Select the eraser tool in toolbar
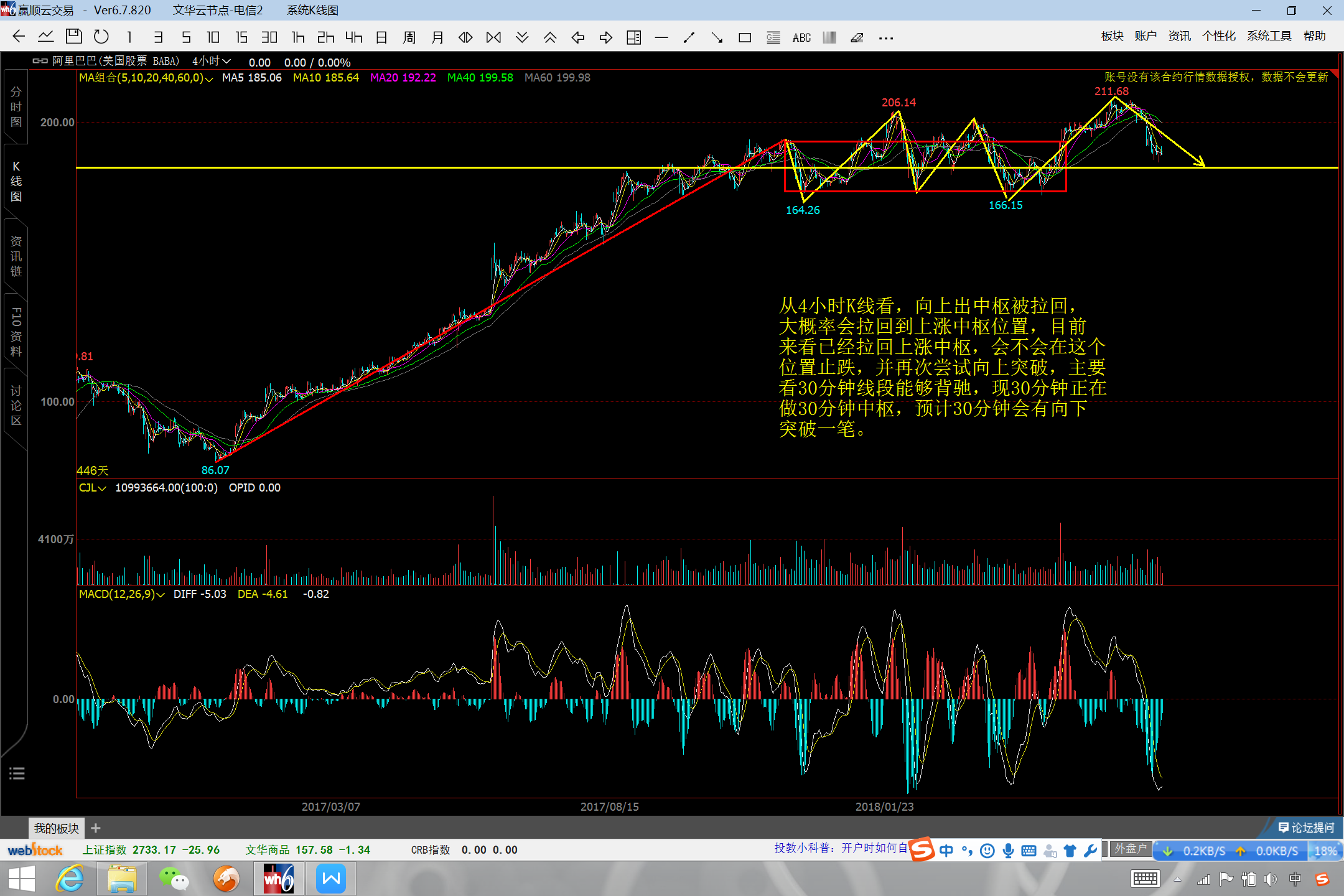This screenshot has width=1344, height=896. 857,38
